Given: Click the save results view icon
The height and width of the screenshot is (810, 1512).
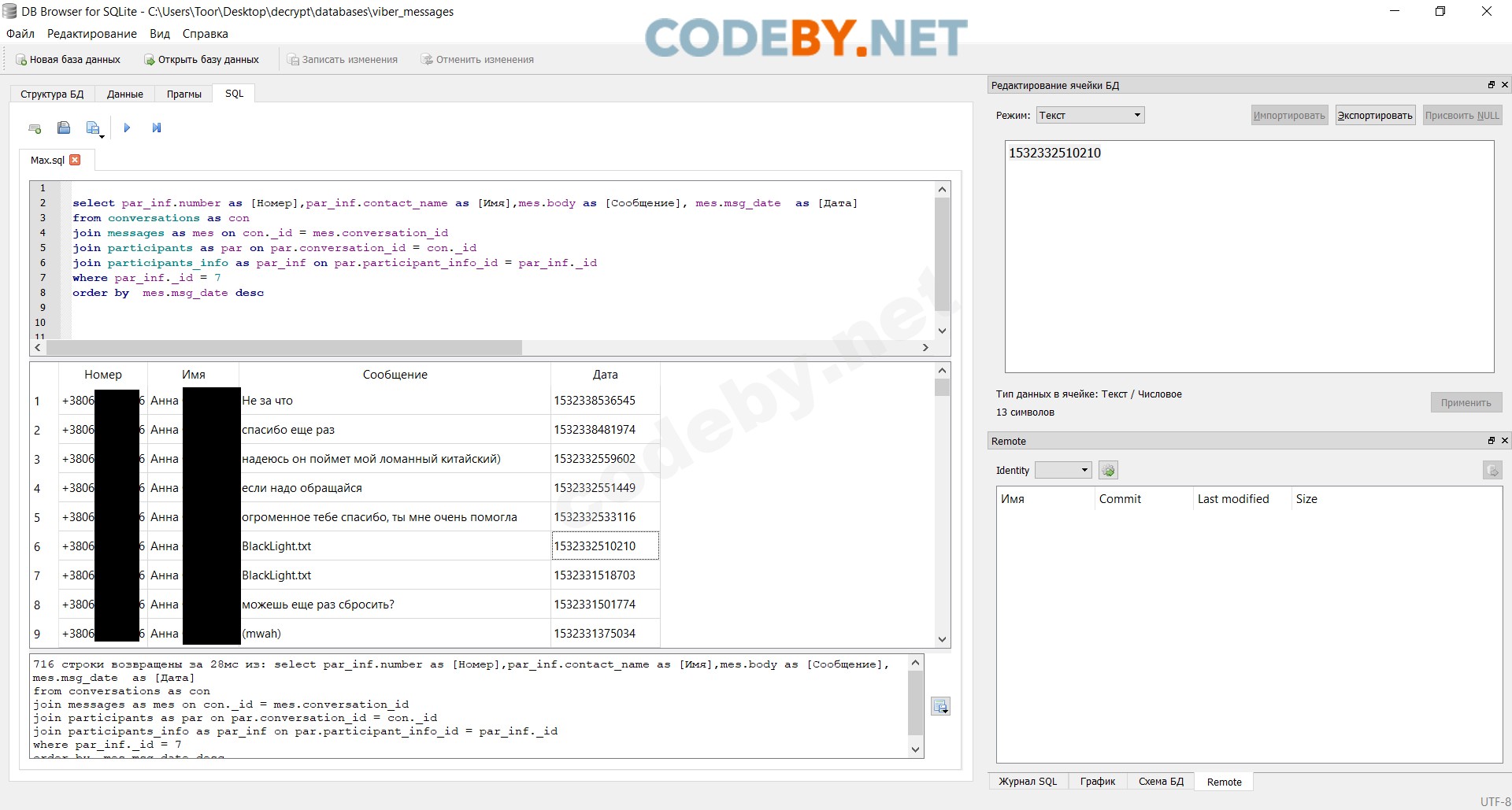Looking at the screenshot, I should [x=940, y=706].
